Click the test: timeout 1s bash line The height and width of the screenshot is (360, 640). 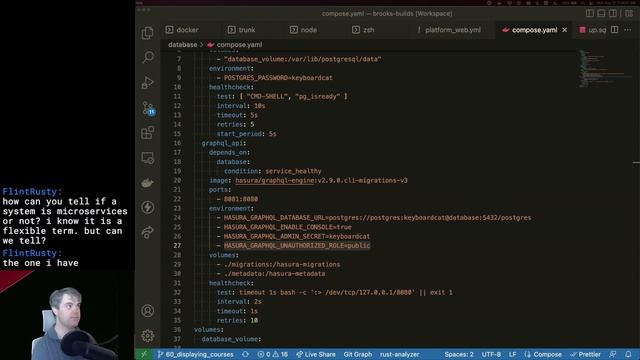[x=334, y=292]
